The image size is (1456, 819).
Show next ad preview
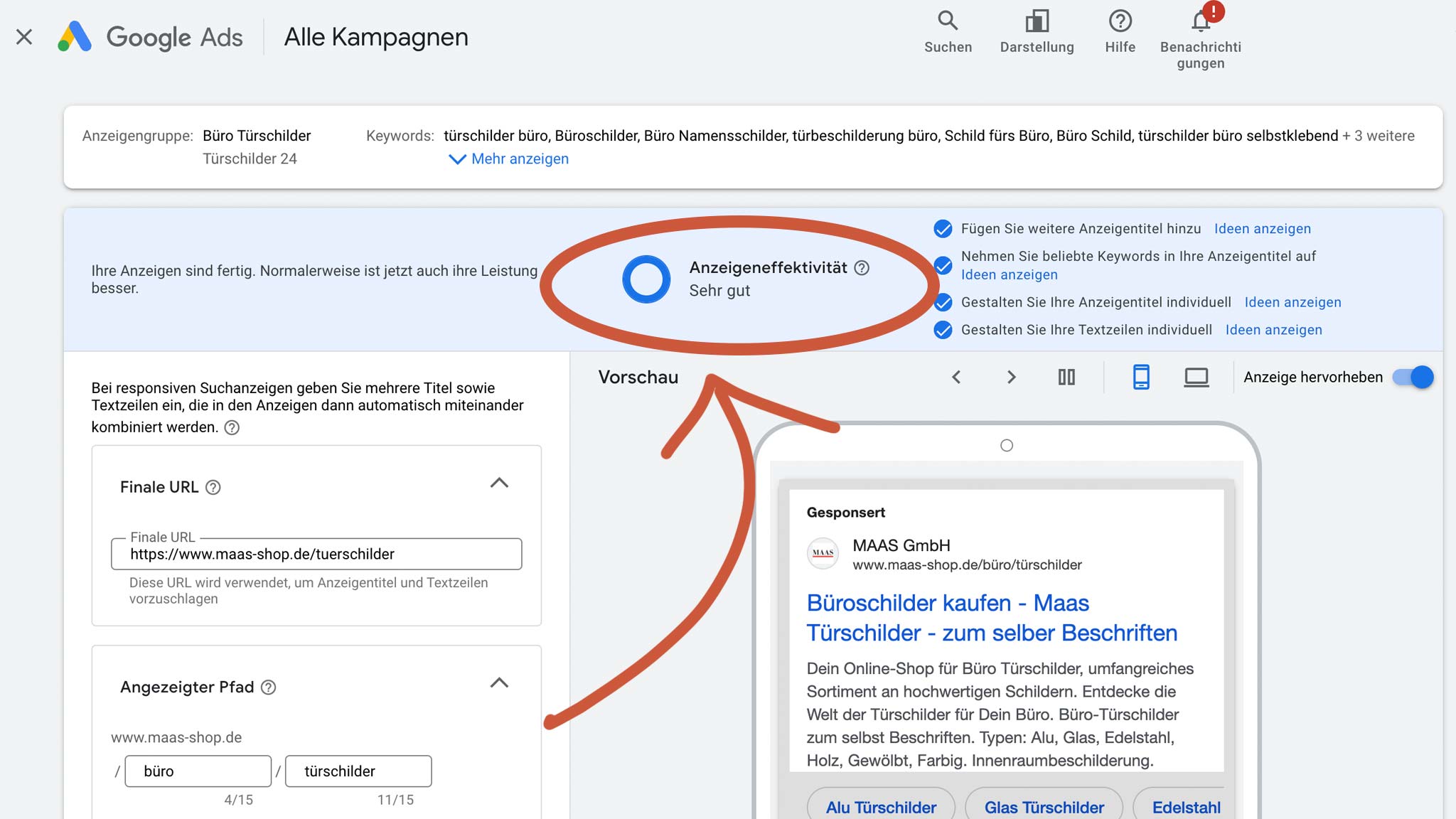coord(1011,377)
